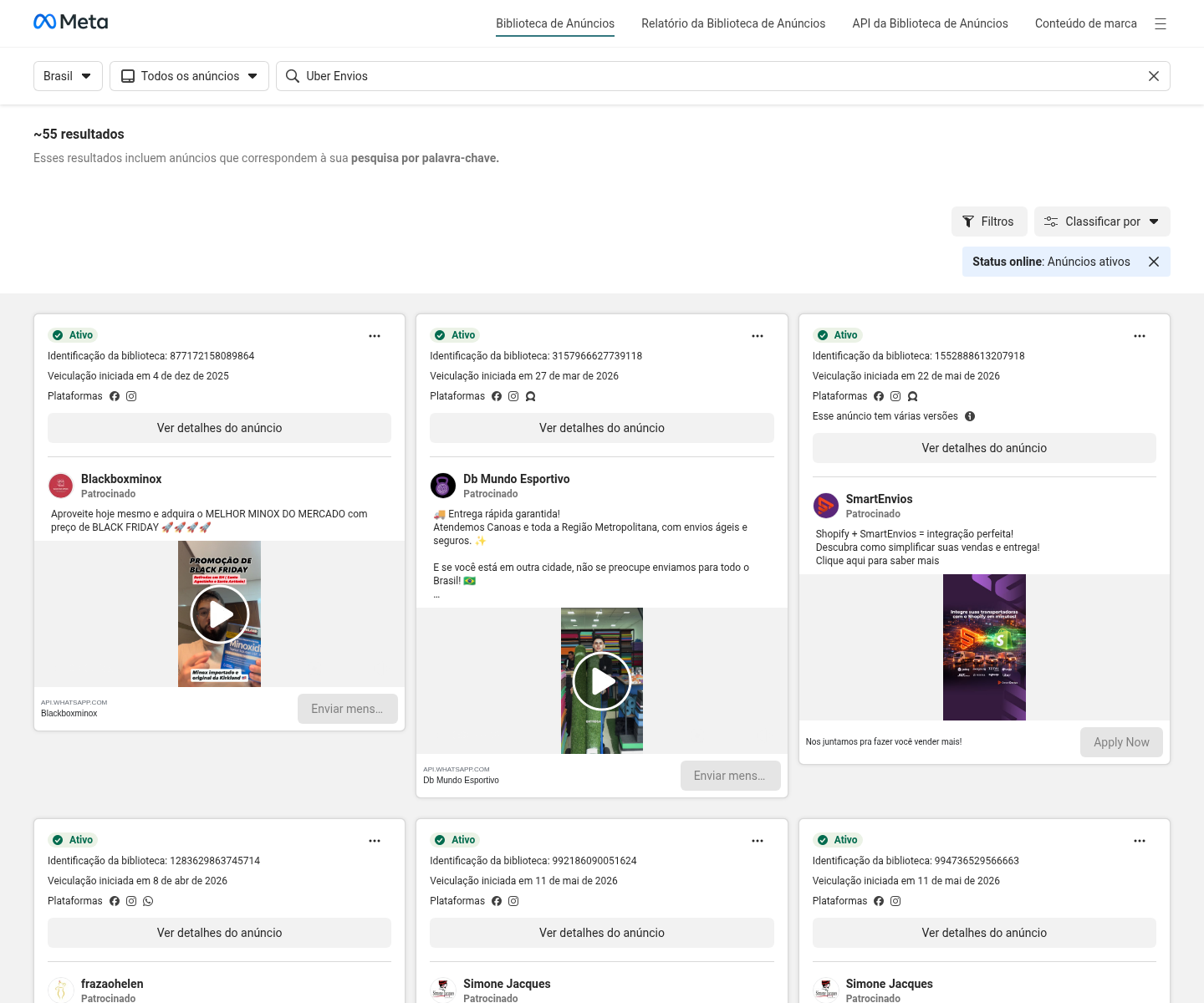The image size is (1204, 1003).
Task: Clear the Uber Envios search text
Action: pos(1154,76)
